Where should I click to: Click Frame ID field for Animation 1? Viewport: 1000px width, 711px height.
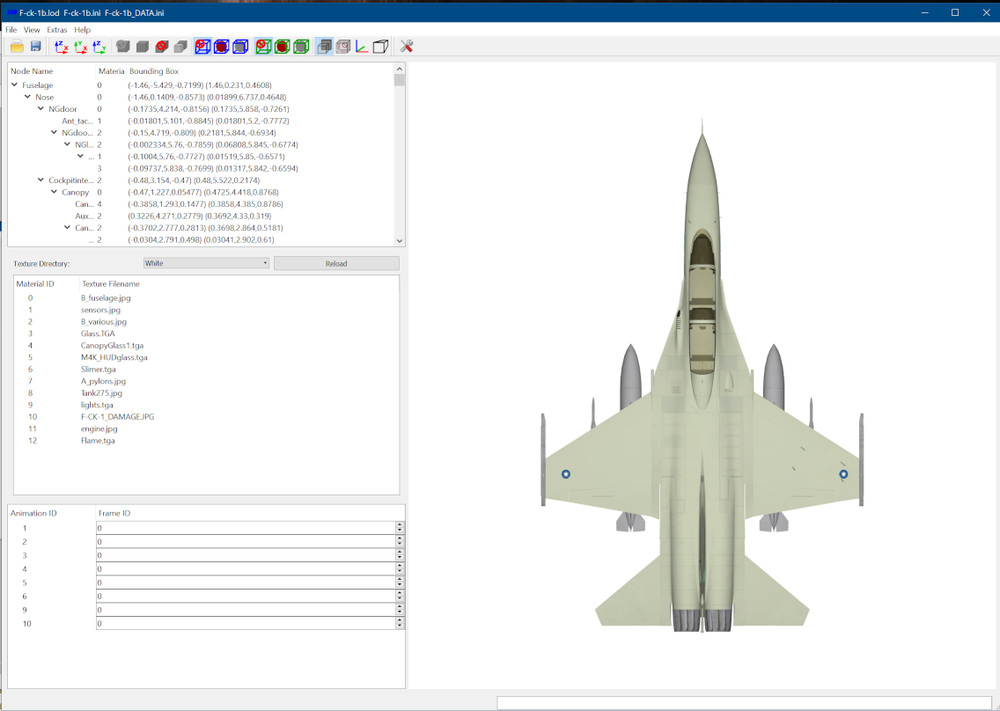pos(246,528)
